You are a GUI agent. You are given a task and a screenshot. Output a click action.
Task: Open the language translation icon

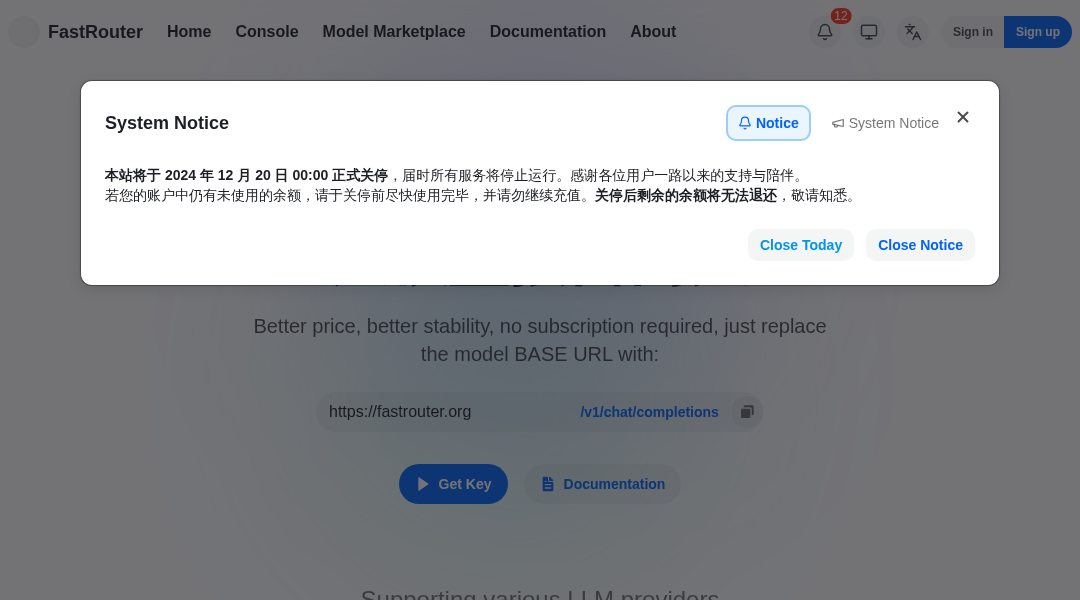point(913,32)
